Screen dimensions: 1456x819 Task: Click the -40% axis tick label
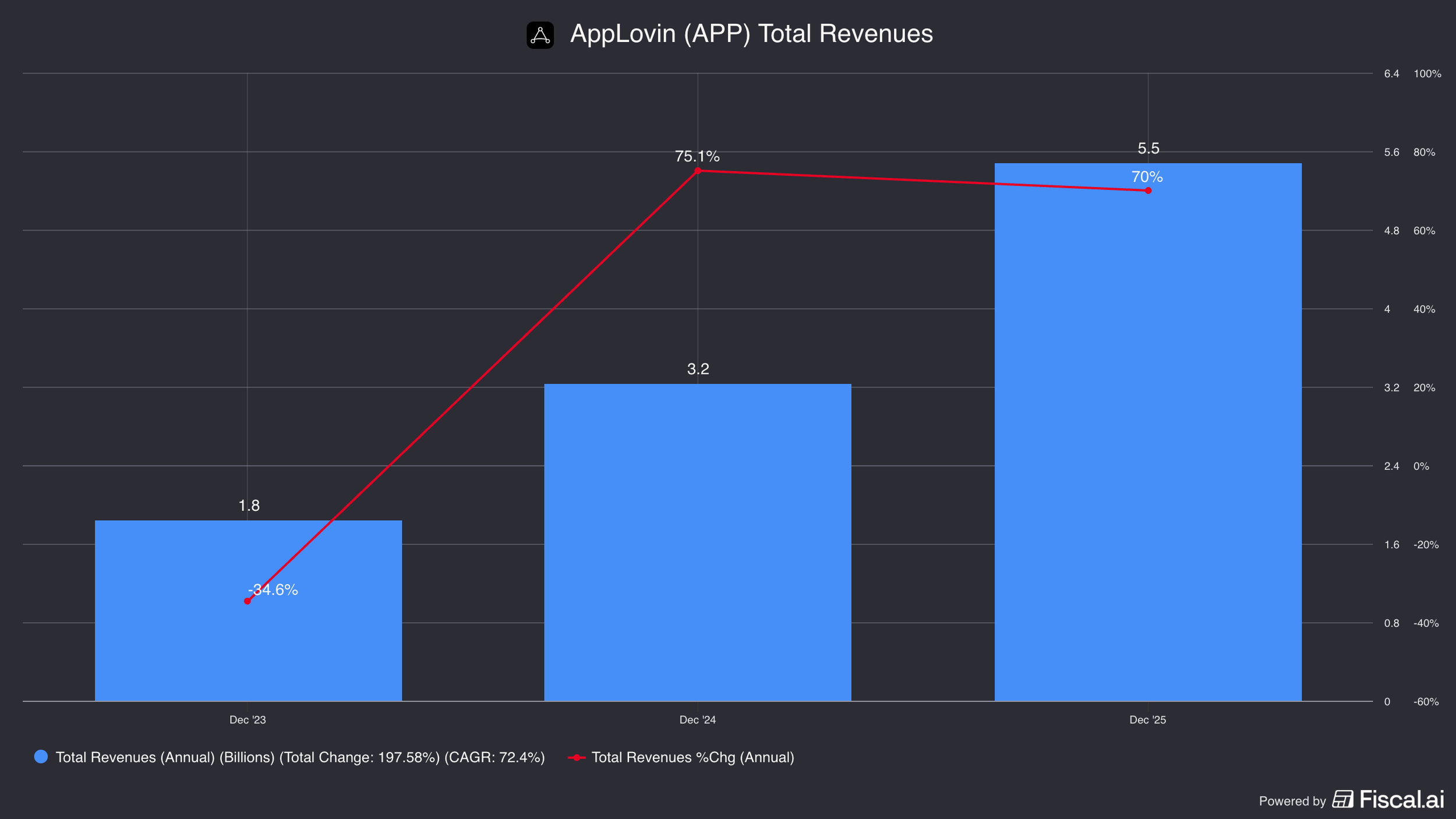click(x=1426, y=624)
